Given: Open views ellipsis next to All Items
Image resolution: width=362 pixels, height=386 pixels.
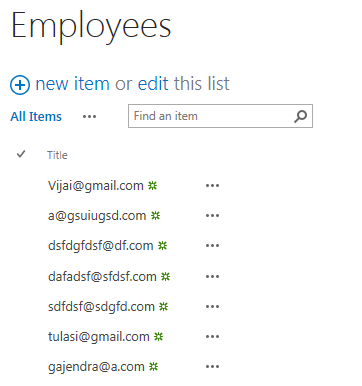Looking at the screenshot, I should (x=89, y=117).
